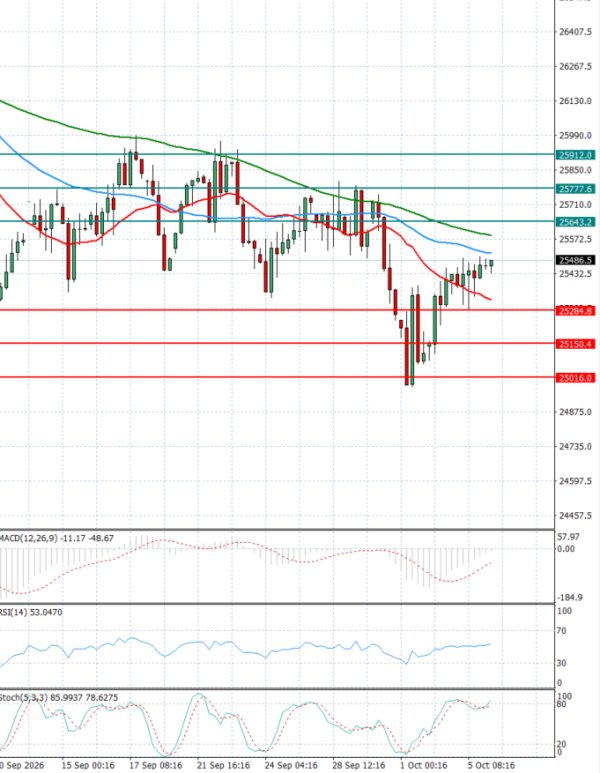Click the 26407.5 price axis value
The width and height of the screenshot is (600, 773).
tap(575, 32)
